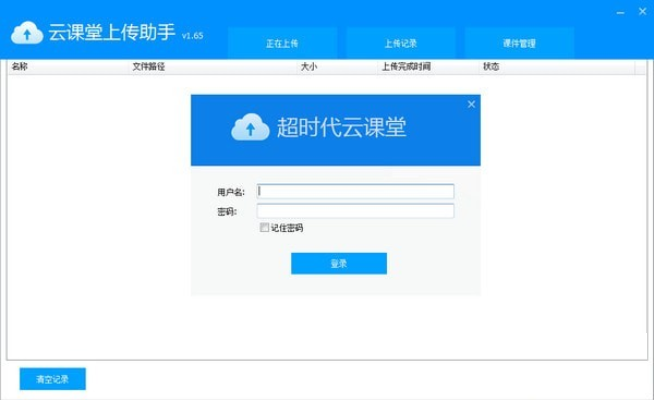Click the 超时代云课堂 dialog title text
The height and width of the screenshot is (400, 654).
[341, 128]
